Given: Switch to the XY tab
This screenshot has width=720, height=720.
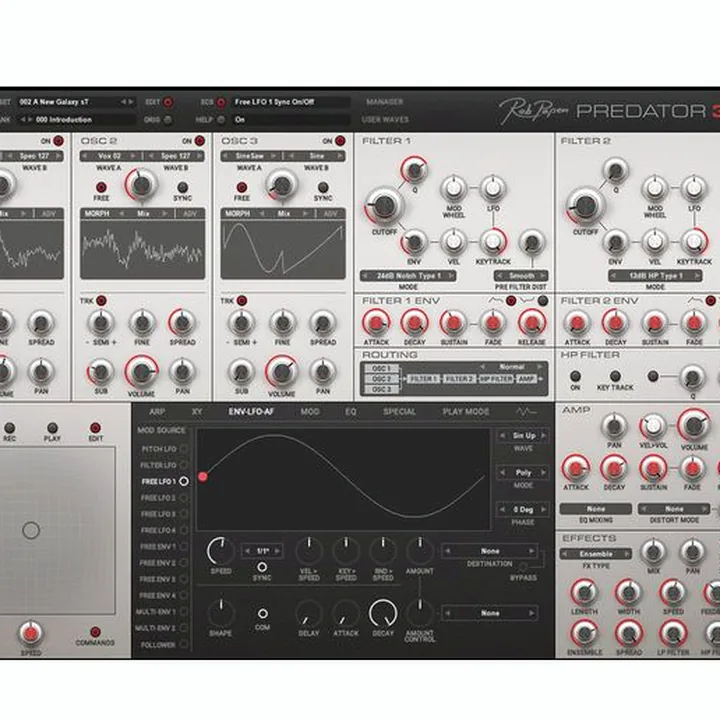Looking at the screenshot, I should [x=197, y=412].
